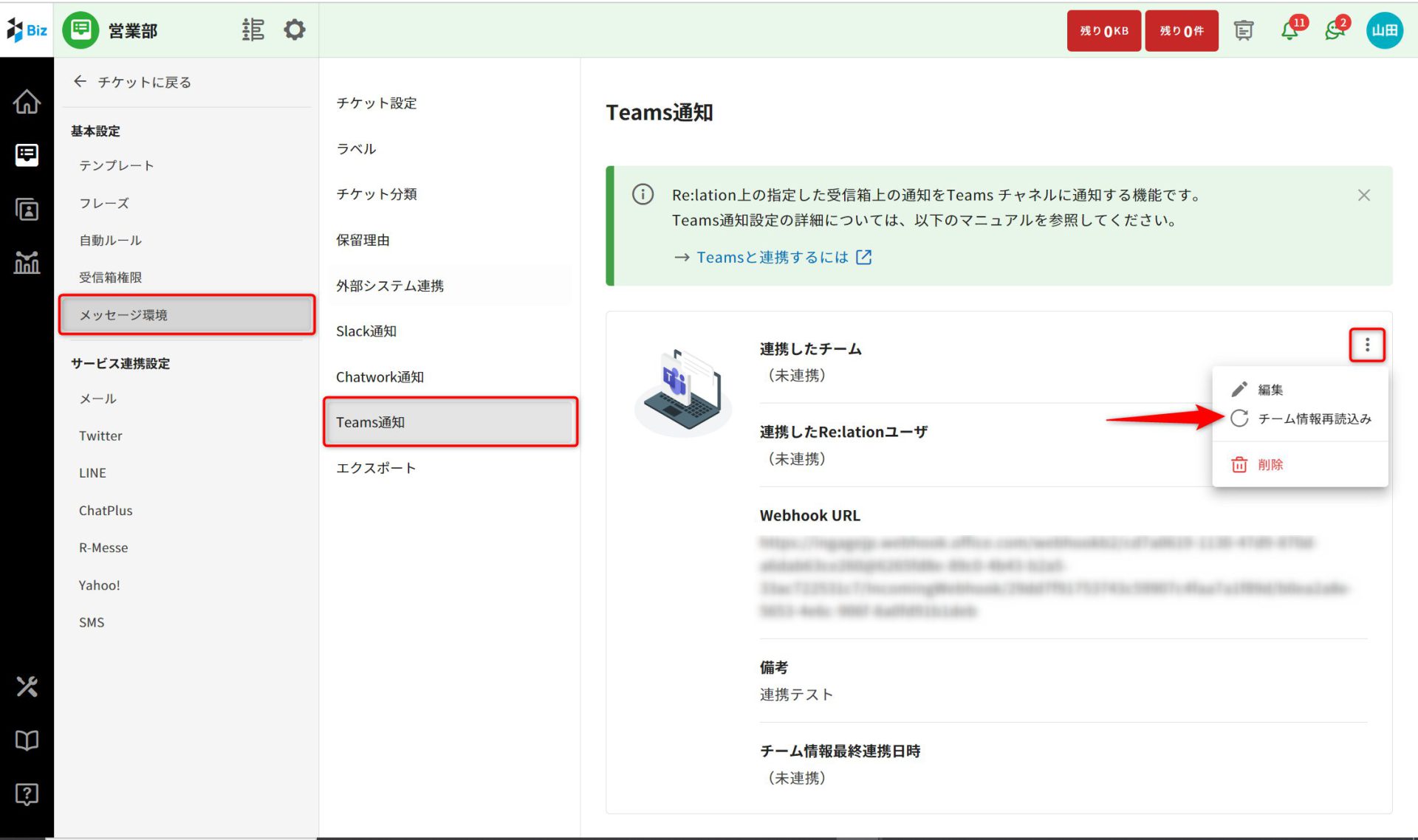Open the three-dot menu on Teams card
This screenshot has height=840, width=1418.
[1367, 345]
